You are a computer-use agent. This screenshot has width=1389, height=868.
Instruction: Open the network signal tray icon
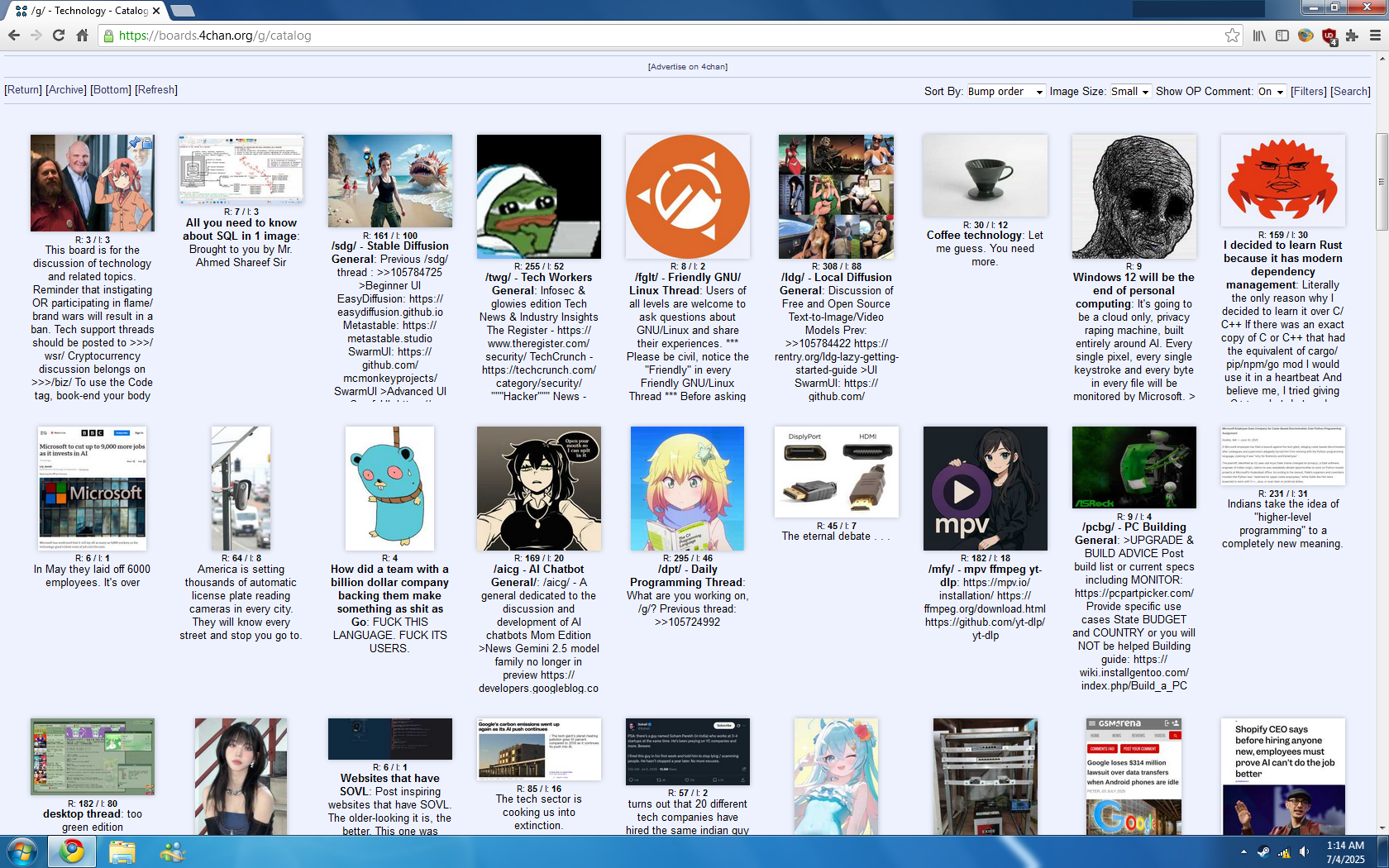1284,851
